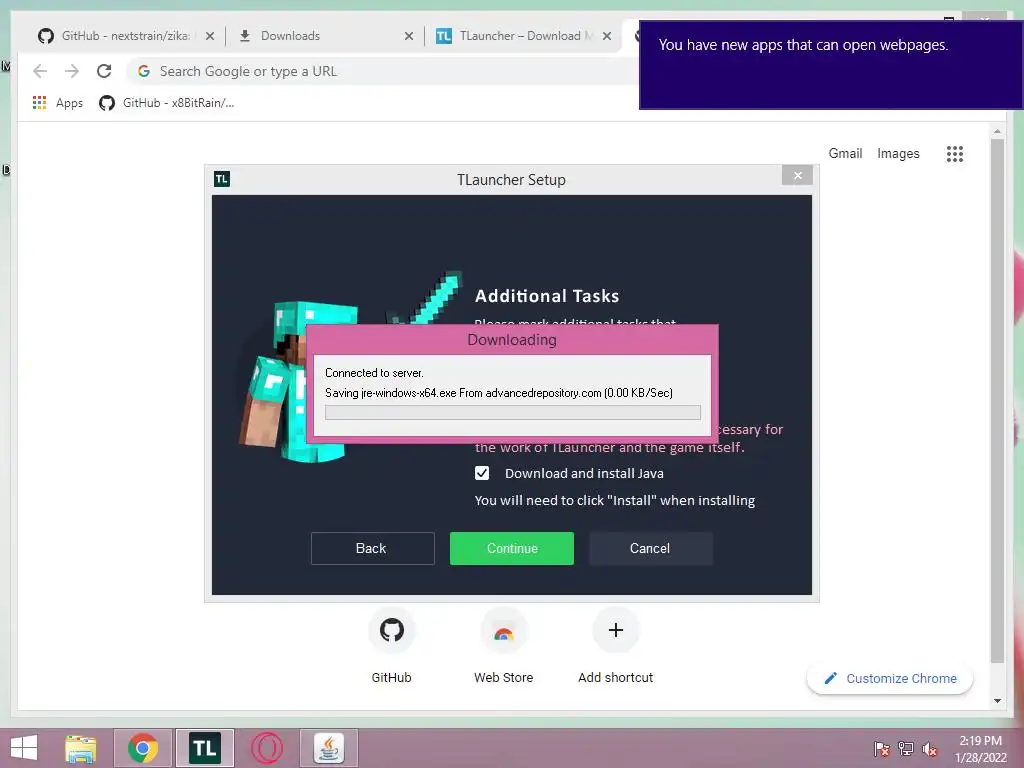This screenshot has width=1024, height=768.
Task: Click the Add shortcut plus icon
Action: click(x=615, y=630)
